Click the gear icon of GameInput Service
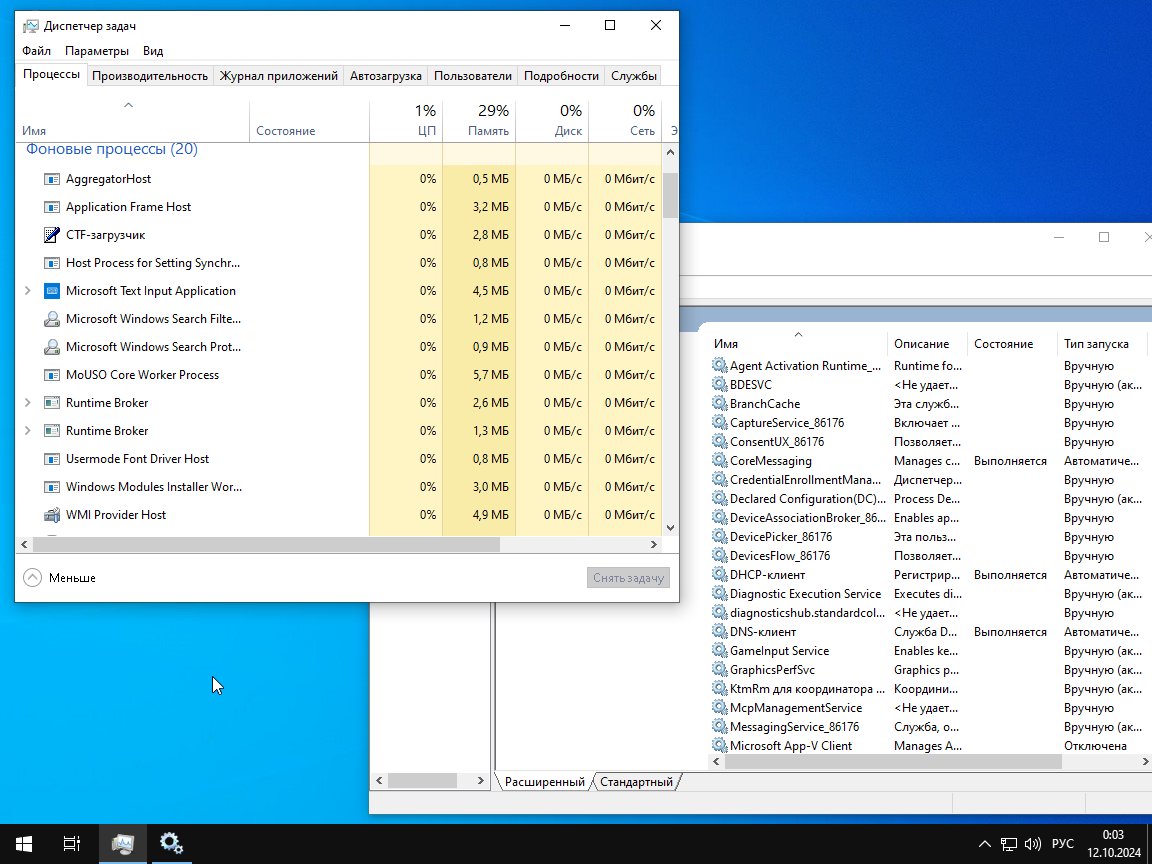 click(719, 651)
